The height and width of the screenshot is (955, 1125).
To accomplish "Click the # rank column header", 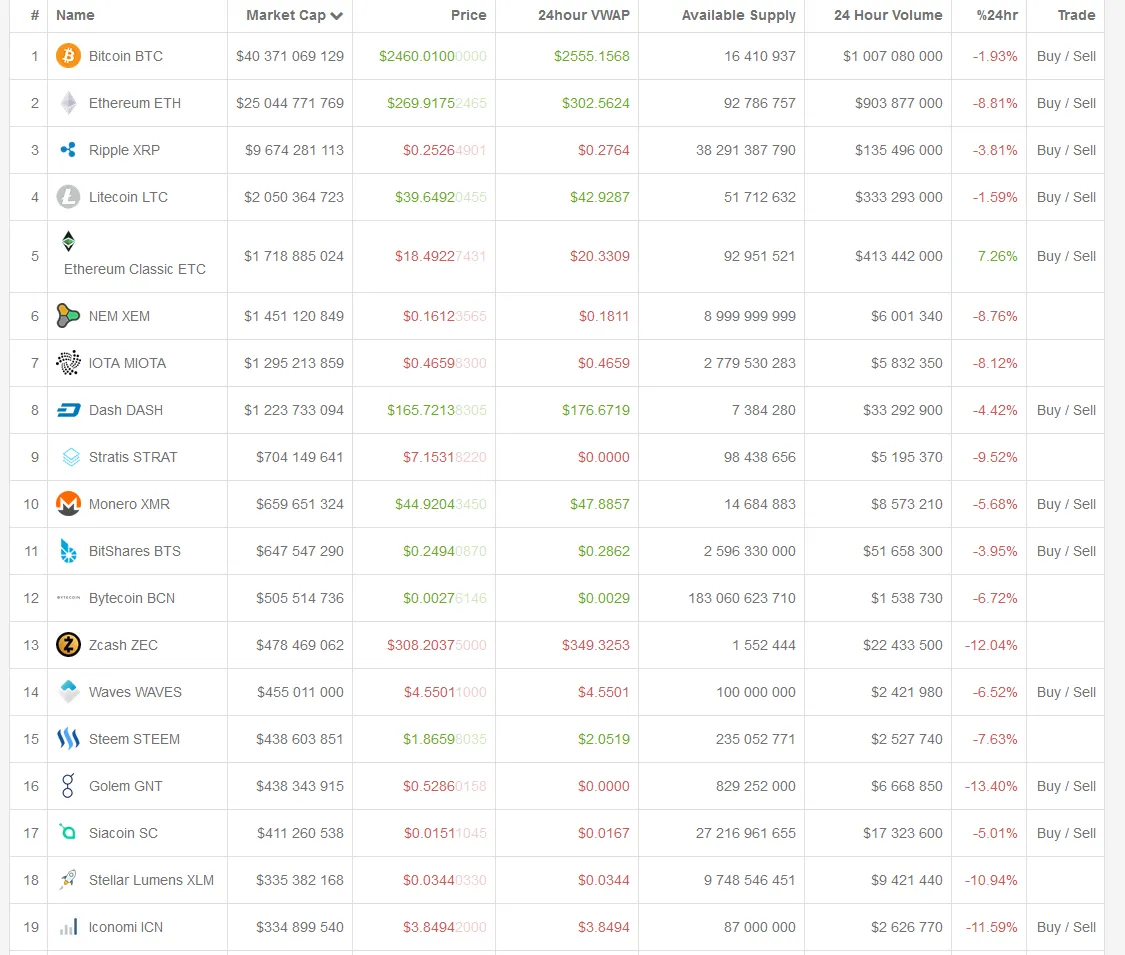I will point(34,15).
